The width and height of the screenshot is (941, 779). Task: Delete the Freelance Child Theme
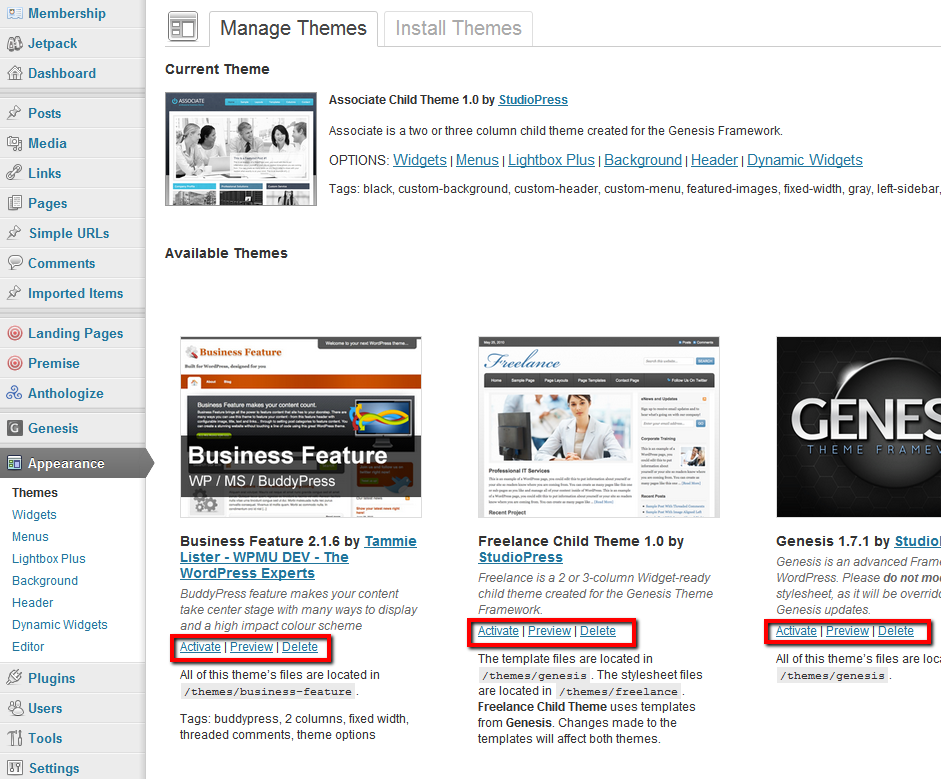coord(598,631)
